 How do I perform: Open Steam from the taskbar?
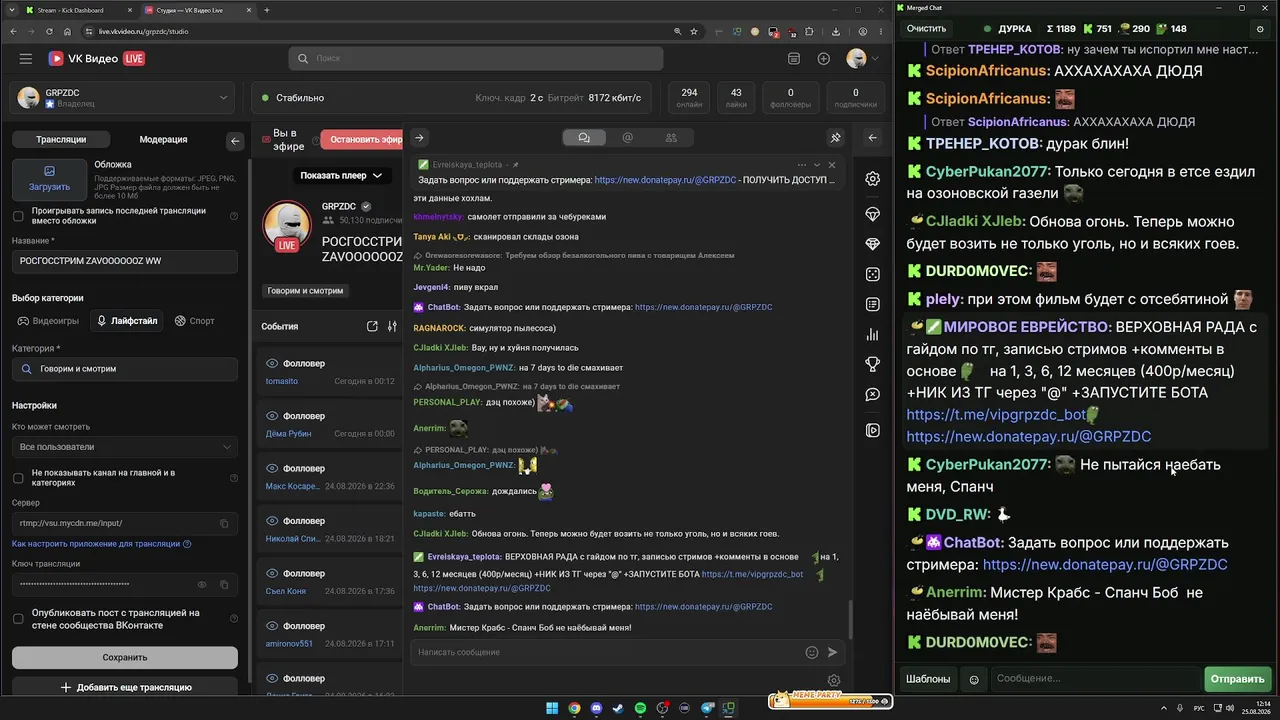coord(618,709)
